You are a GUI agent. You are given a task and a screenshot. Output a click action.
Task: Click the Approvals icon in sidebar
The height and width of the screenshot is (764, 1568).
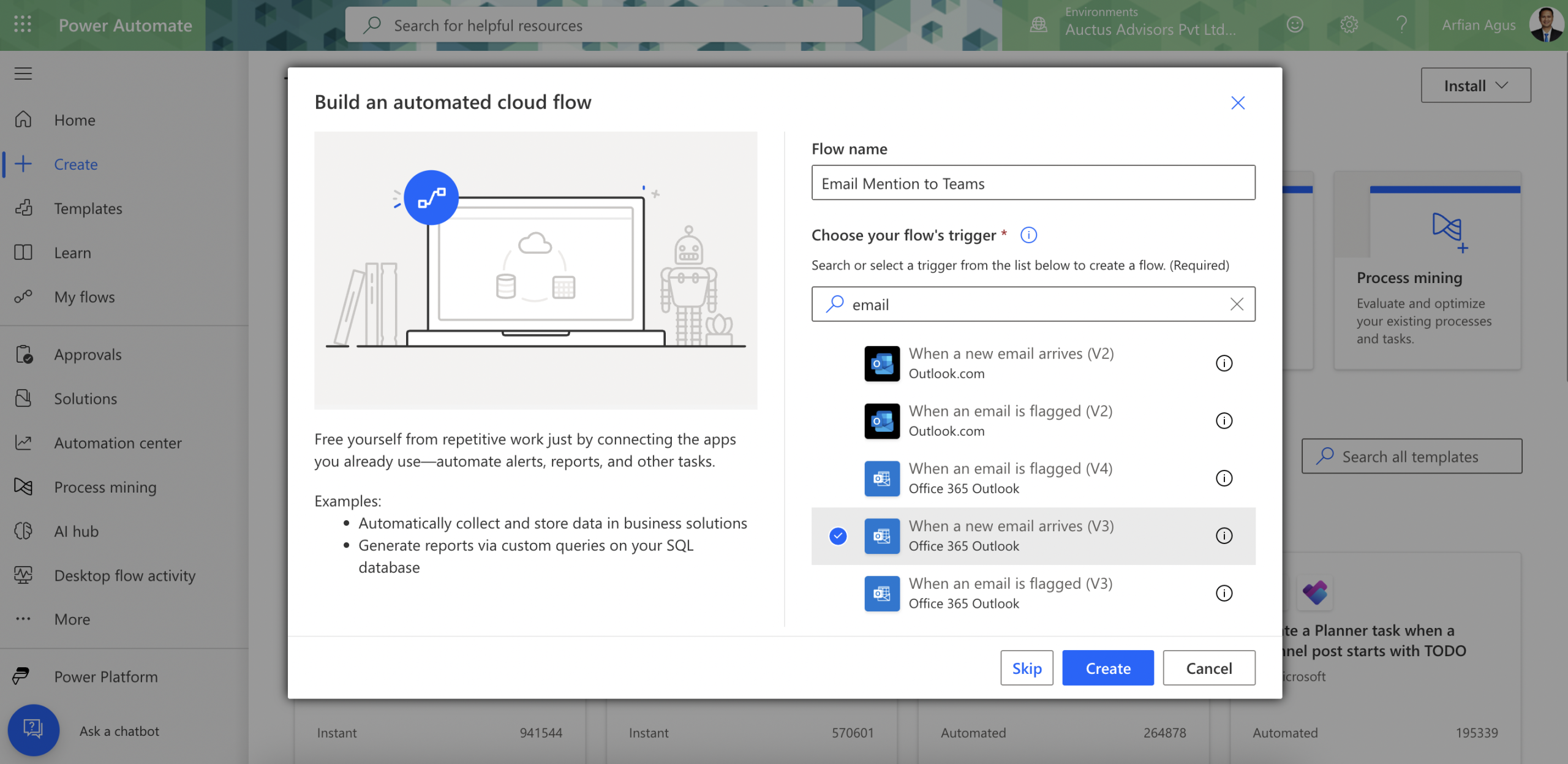[23, 354]
